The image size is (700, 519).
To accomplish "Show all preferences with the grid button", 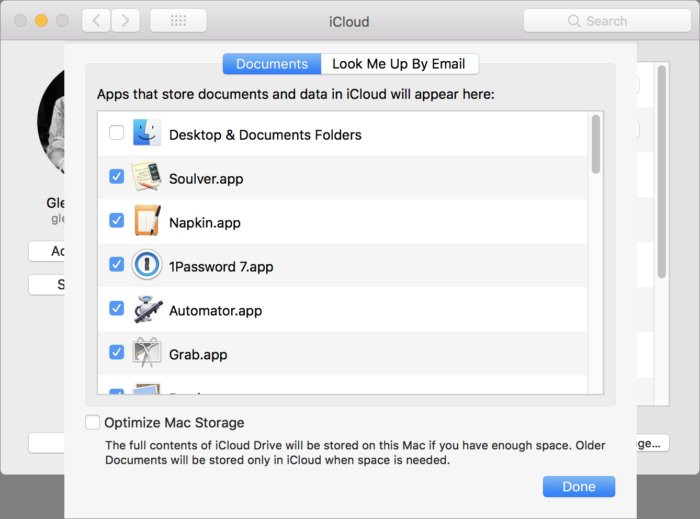I will [x=178, y=21].
